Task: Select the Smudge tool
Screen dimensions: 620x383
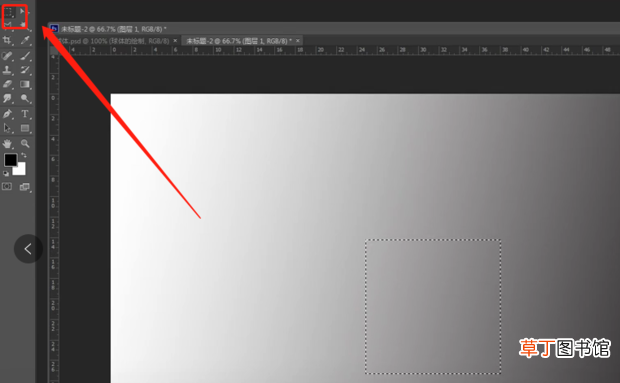Action: (x=7, y=98)
